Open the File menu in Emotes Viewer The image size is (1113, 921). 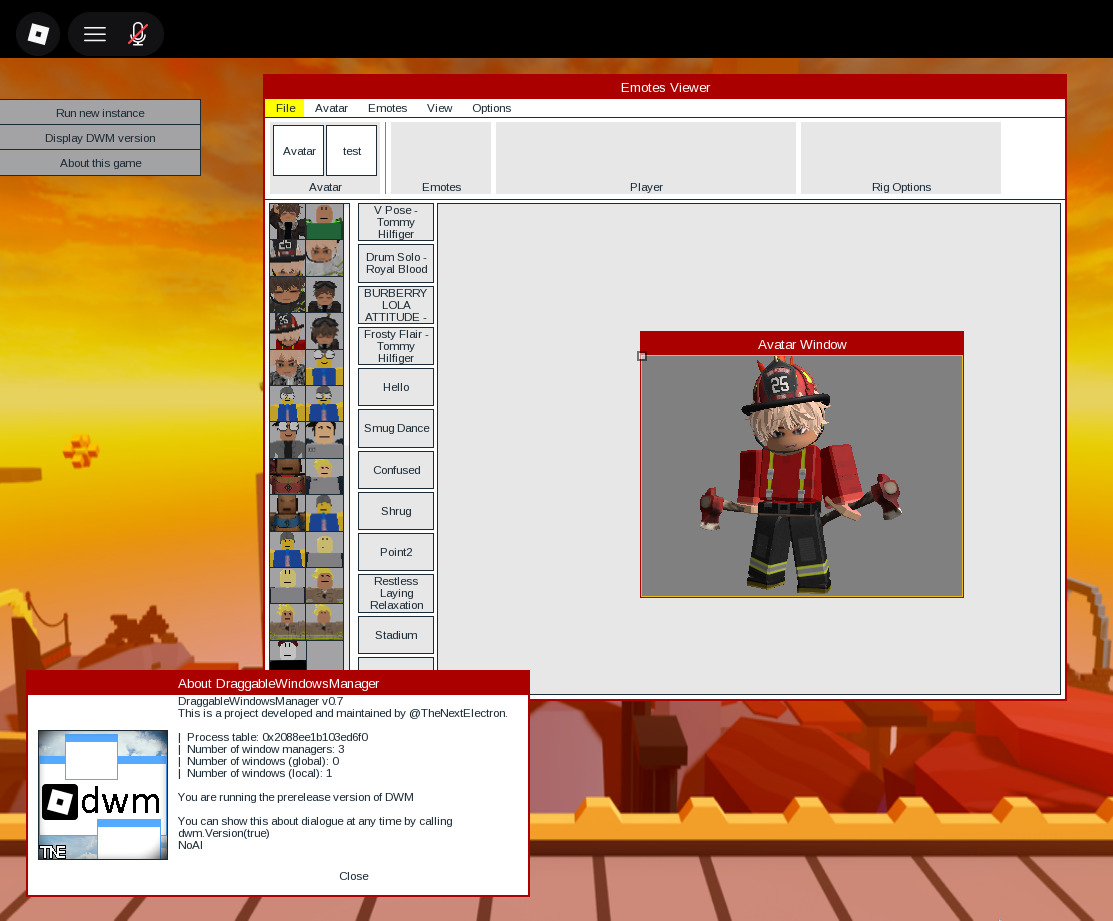coord(285,108)
